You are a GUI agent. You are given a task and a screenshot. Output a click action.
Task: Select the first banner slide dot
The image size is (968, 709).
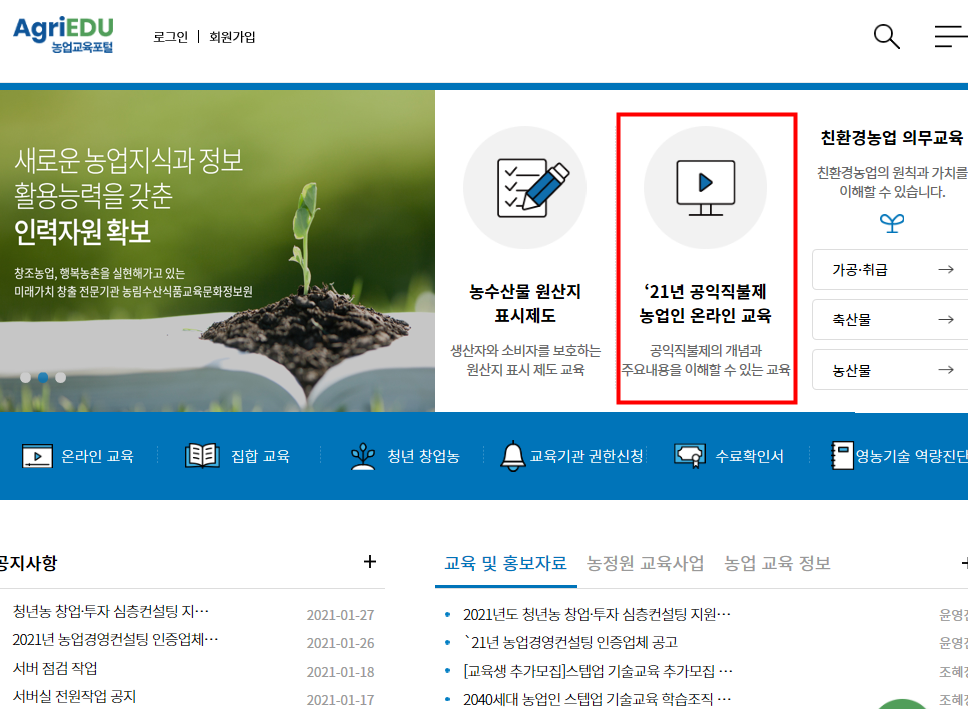[25, 377]
